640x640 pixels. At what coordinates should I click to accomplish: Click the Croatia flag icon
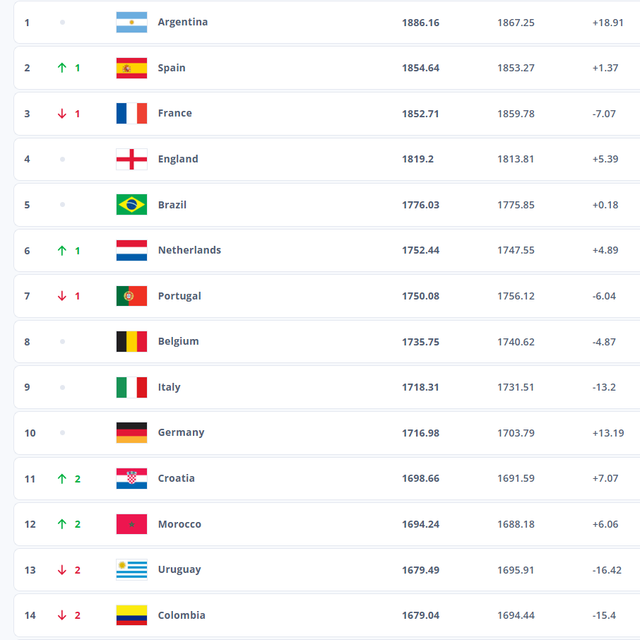[x=131, y=478]
